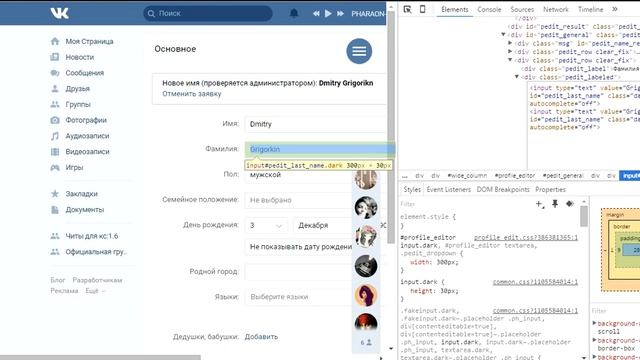The width and height of the screenshot is (640, 360).
Task: Open Семейное положение dropdown
Action: pyautogui.click(x=299, y=200)
